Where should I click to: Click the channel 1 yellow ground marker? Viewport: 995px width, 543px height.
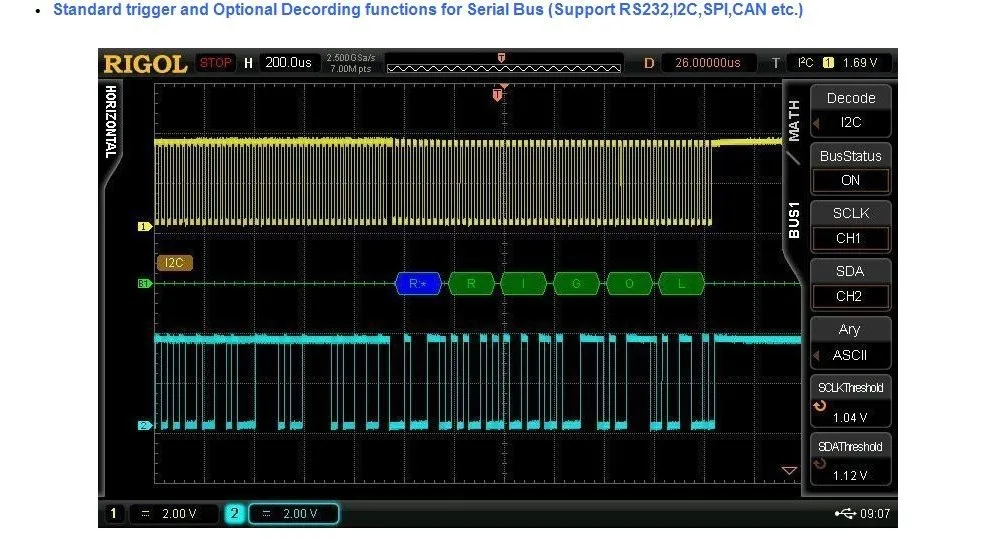click(145, 226)
